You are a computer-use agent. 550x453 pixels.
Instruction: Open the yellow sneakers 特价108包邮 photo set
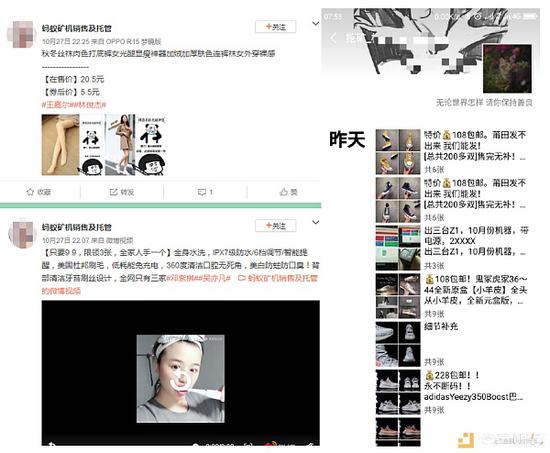pyautogui.click(x=398, y=152)
